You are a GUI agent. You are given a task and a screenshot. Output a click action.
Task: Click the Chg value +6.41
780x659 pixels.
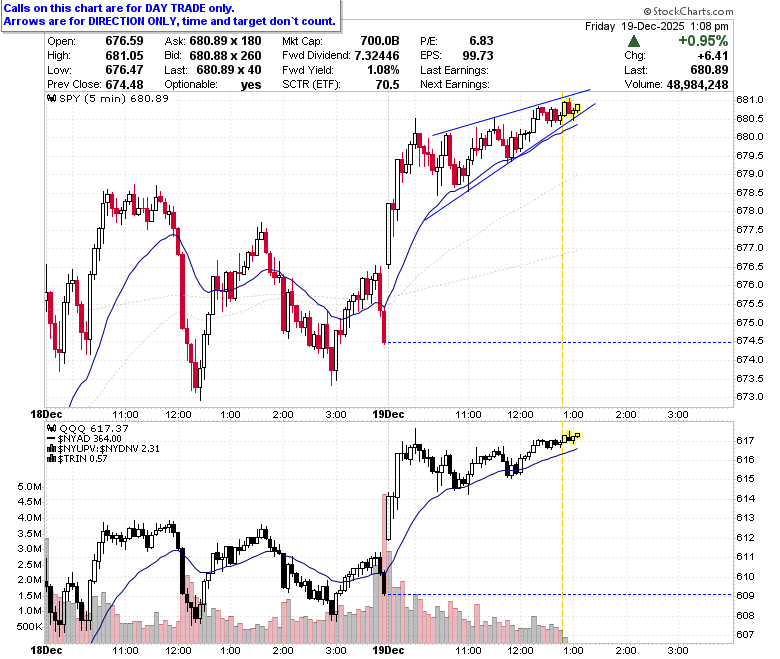pyautogui.click(x=713, y=55)
